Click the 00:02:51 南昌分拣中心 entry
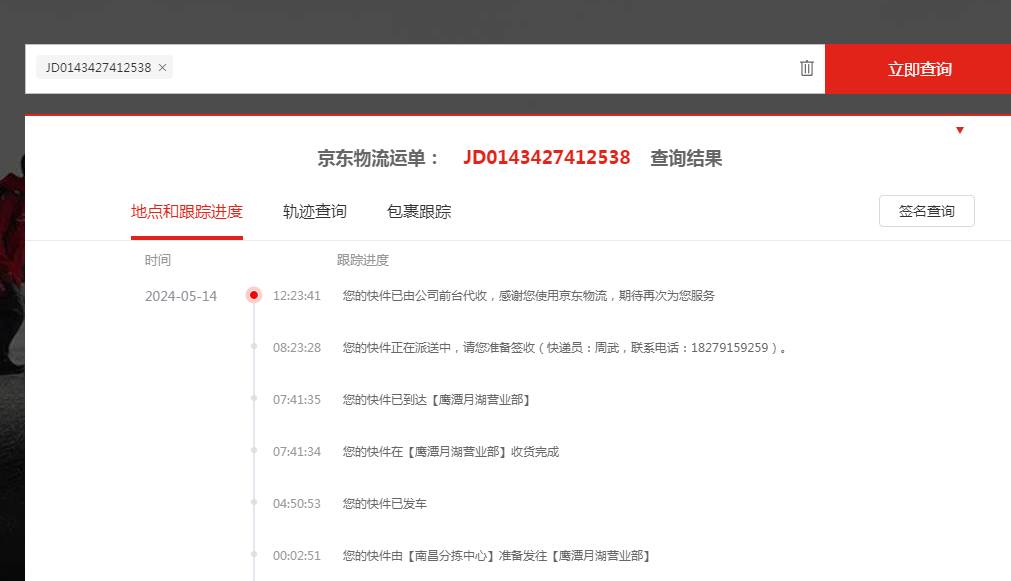The image size is (1011, 581). (x=496, y=556)
